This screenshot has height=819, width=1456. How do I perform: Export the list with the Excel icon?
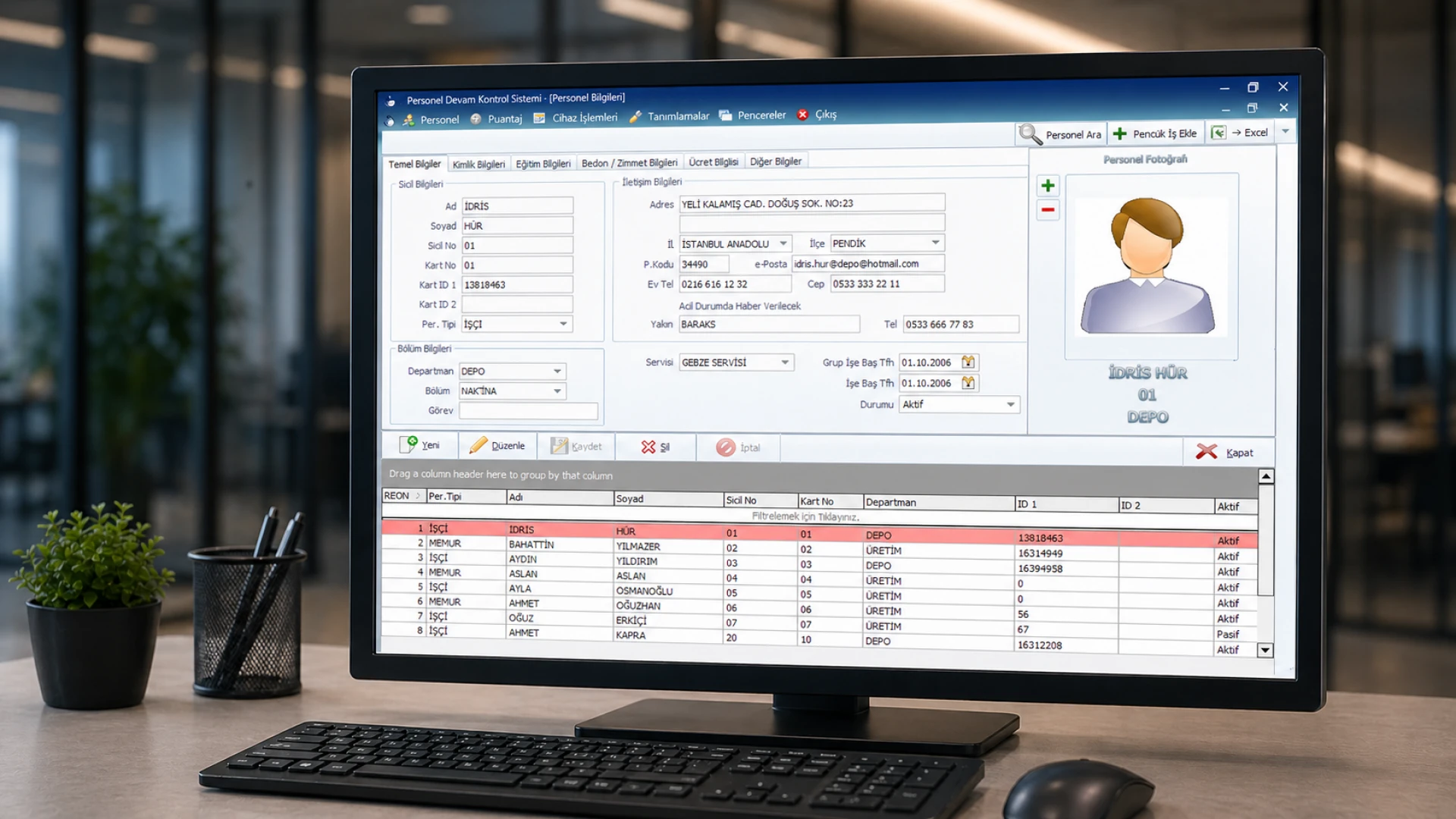pos(1218,133)
